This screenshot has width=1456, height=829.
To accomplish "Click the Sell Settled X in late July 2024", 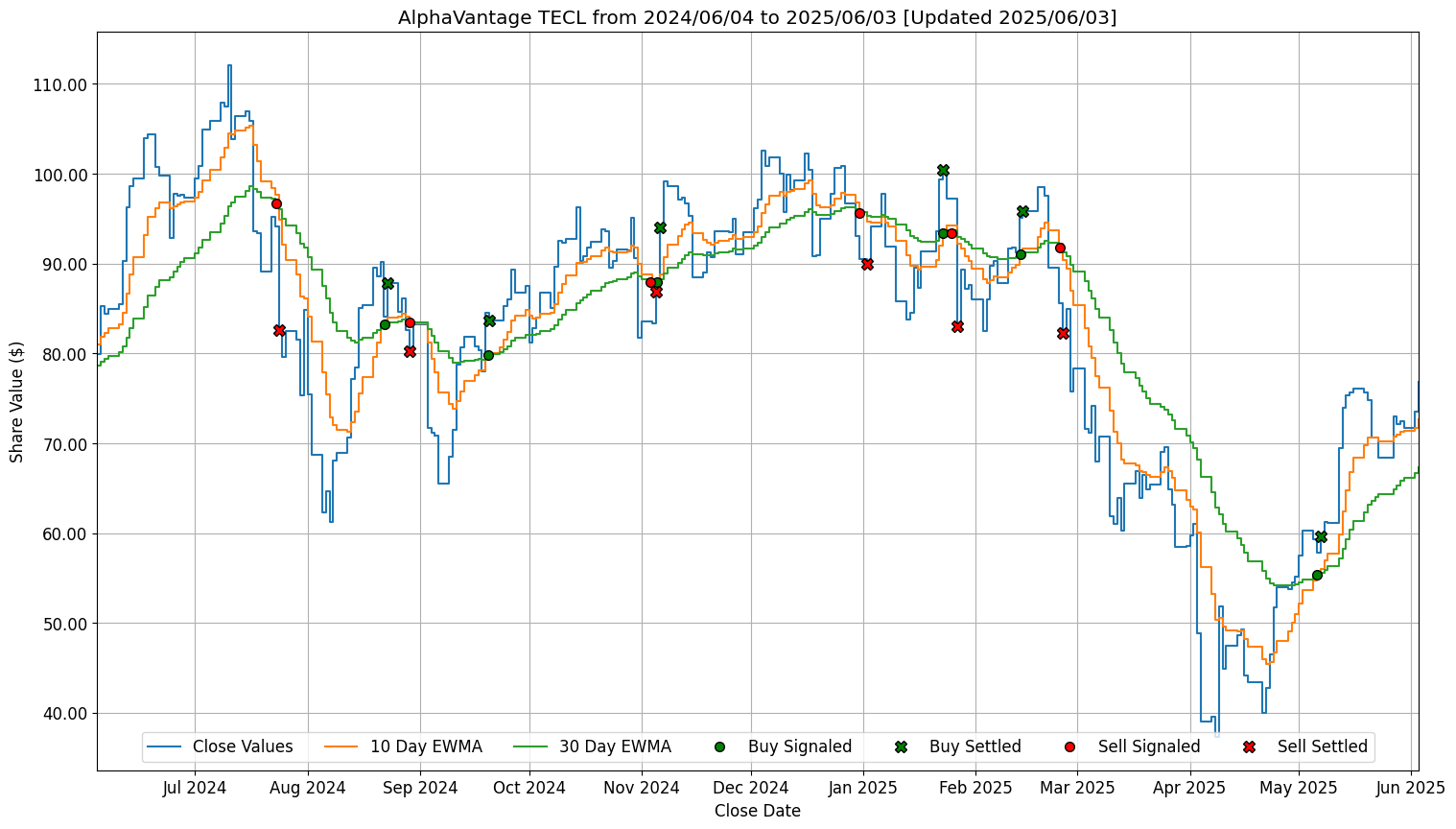I will coord(279,330).
